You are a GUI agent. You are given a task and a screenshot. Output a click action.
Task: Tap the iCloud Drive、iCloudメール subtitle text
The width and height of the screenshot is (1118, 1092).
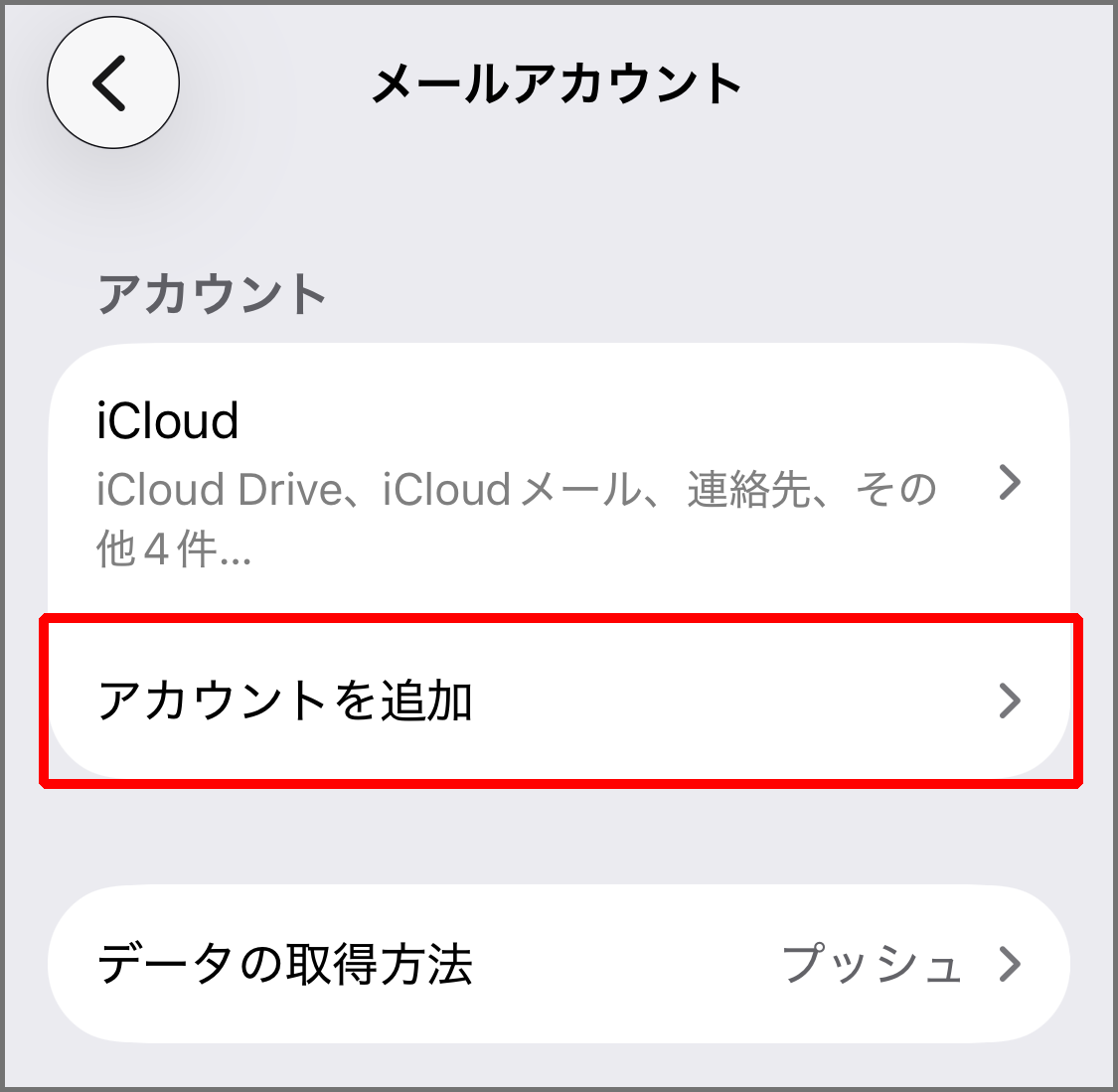pos(368,490)
